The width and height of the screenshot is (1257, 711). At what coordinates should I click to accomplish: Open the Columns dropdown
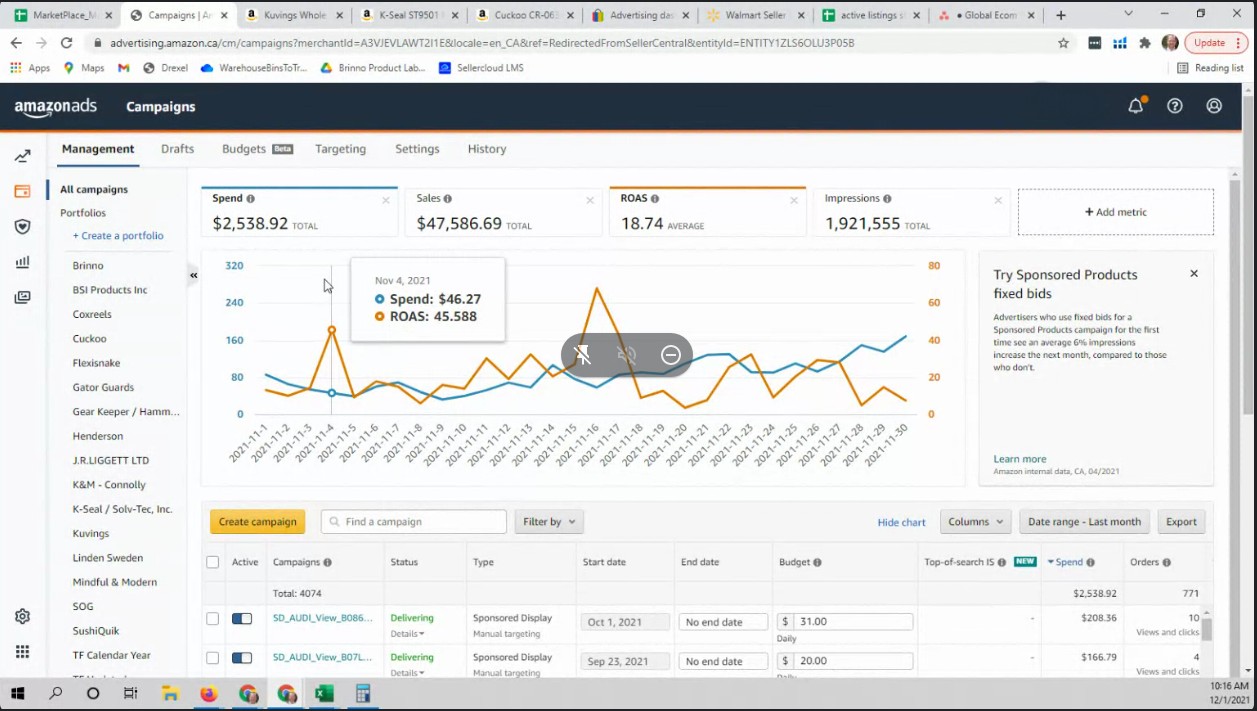[x=976, y=522]
